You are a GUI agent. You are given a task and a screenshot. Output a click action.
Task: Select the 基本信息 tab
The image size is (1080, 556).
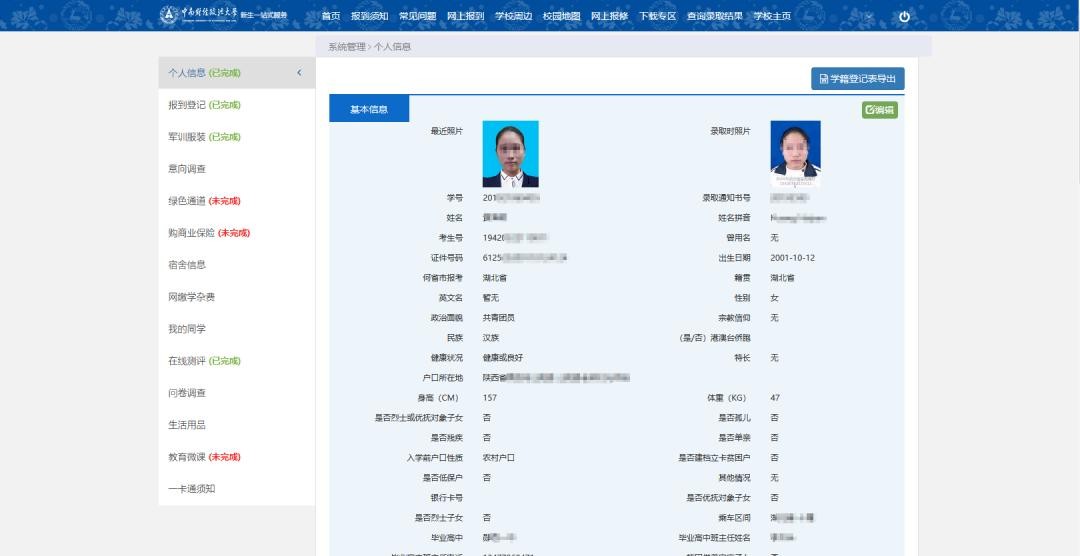369,109
